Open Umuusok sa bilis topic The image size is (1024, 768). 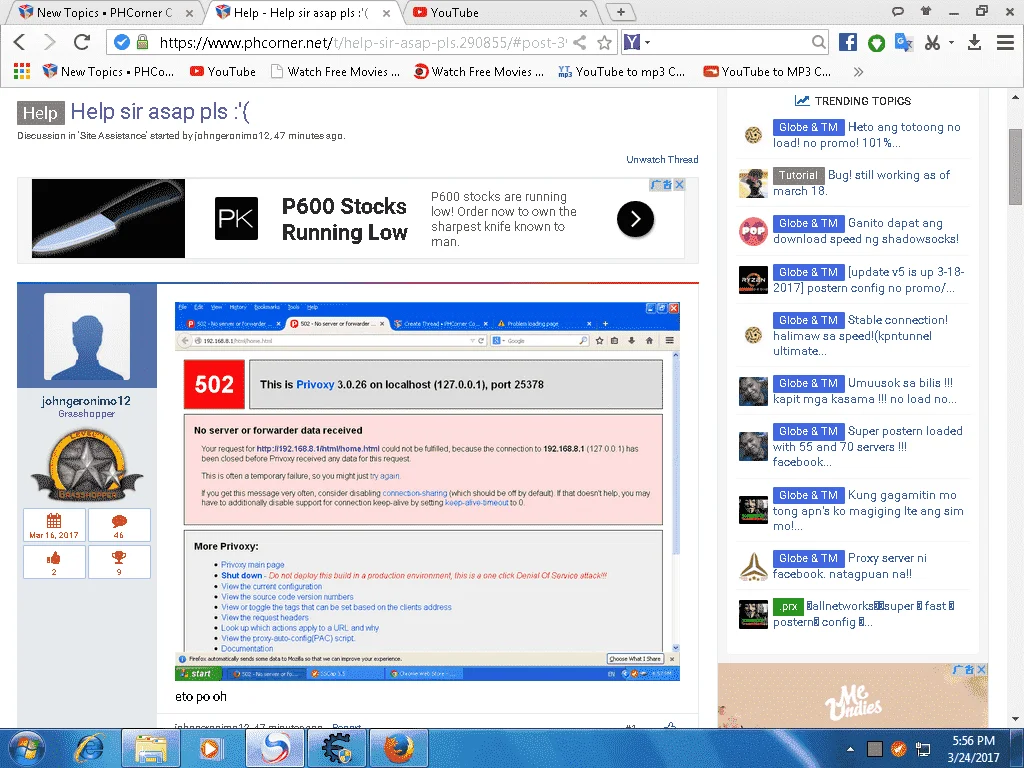[865, 391]
